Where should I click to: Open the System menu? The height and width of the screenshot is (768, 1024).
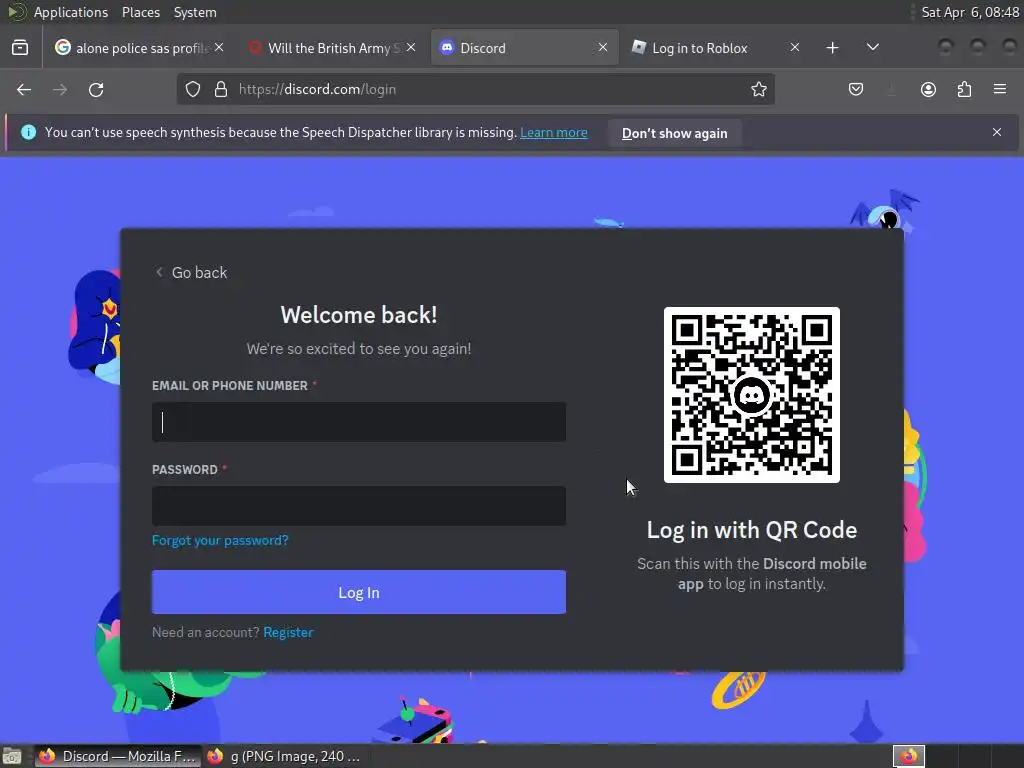click(195, 12)
